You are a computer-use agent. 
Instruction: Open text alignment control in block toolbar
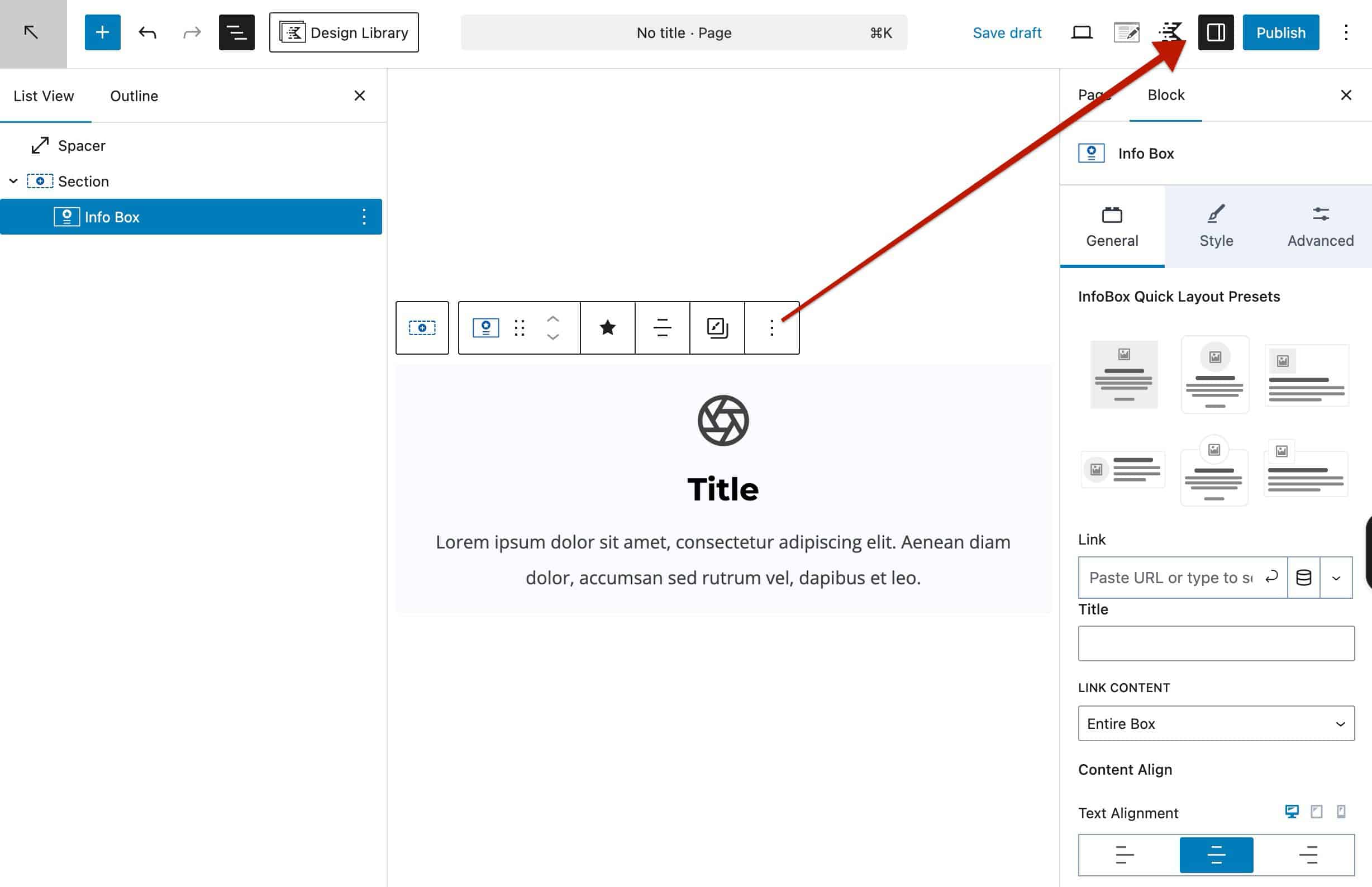tap(662, 328)
